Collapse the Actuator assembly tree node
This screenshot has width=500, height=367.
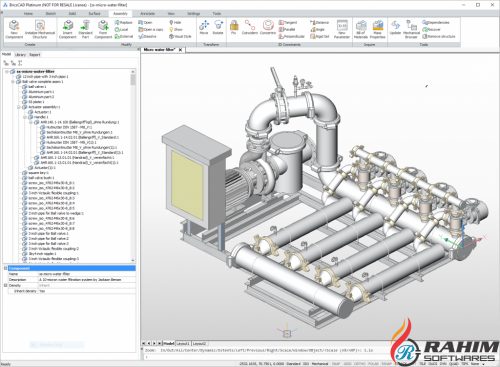19,107
